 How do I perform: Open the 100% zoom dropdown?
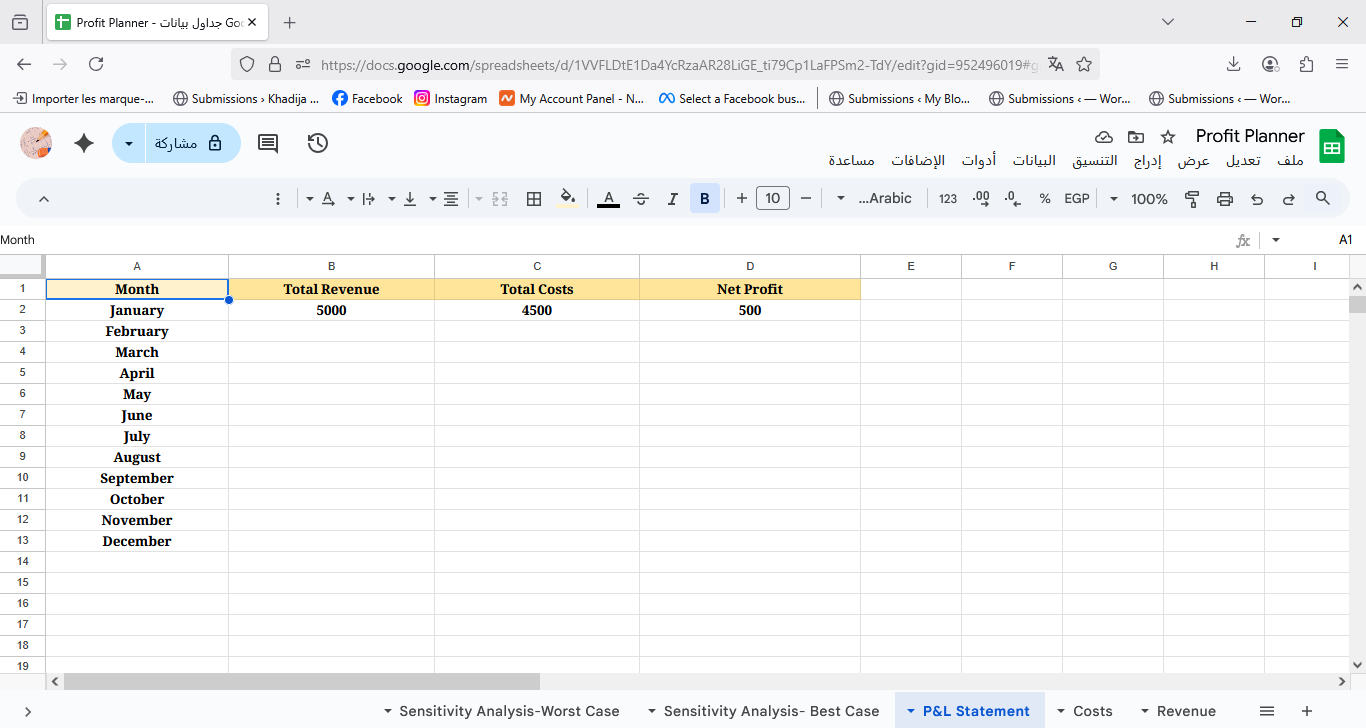[1140, 199]
